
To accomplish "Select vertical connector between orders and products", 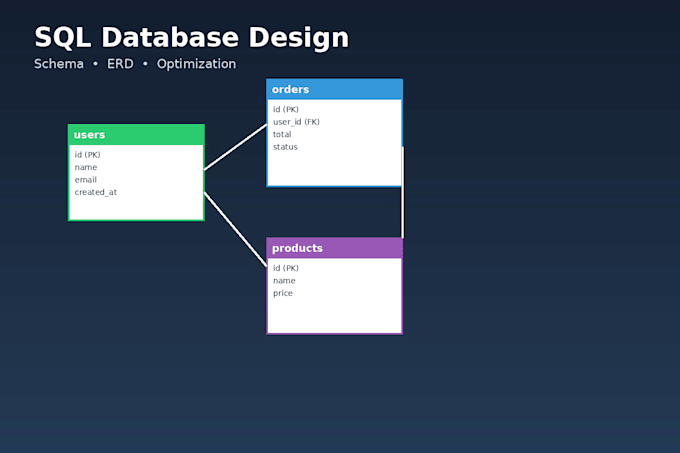I will (402, 192).
